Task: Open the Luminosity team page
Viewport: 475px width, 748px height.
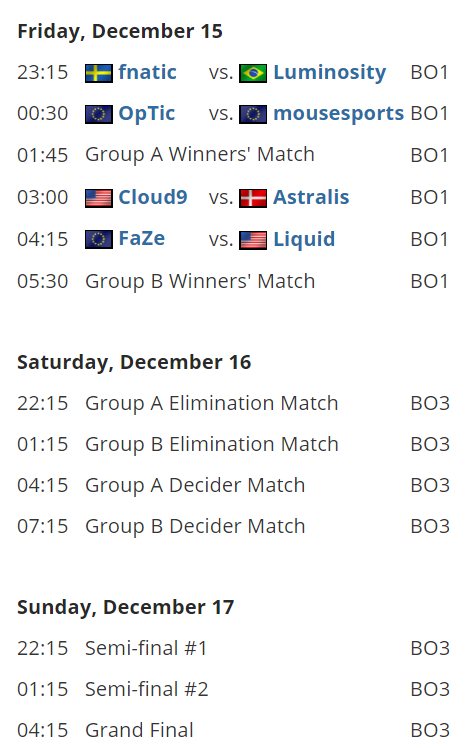Action: [330, 73]
